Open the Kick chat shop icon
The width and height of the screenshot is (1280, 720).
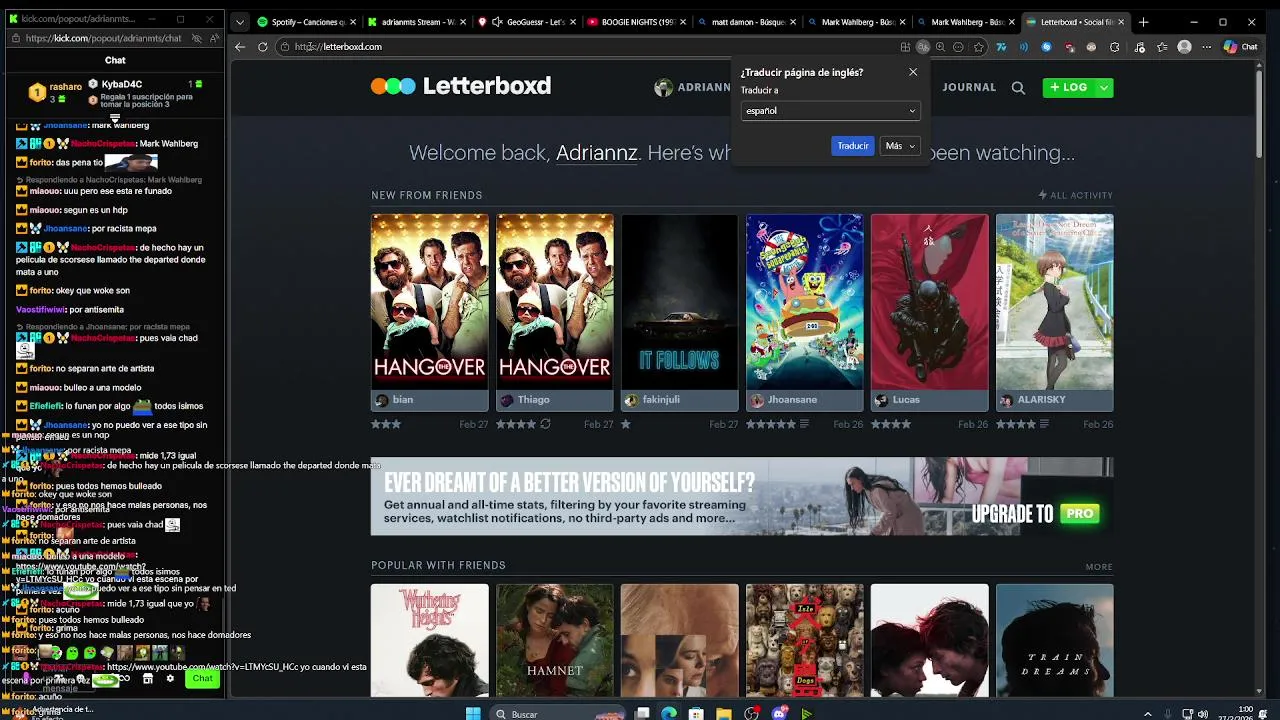(148, 679)
